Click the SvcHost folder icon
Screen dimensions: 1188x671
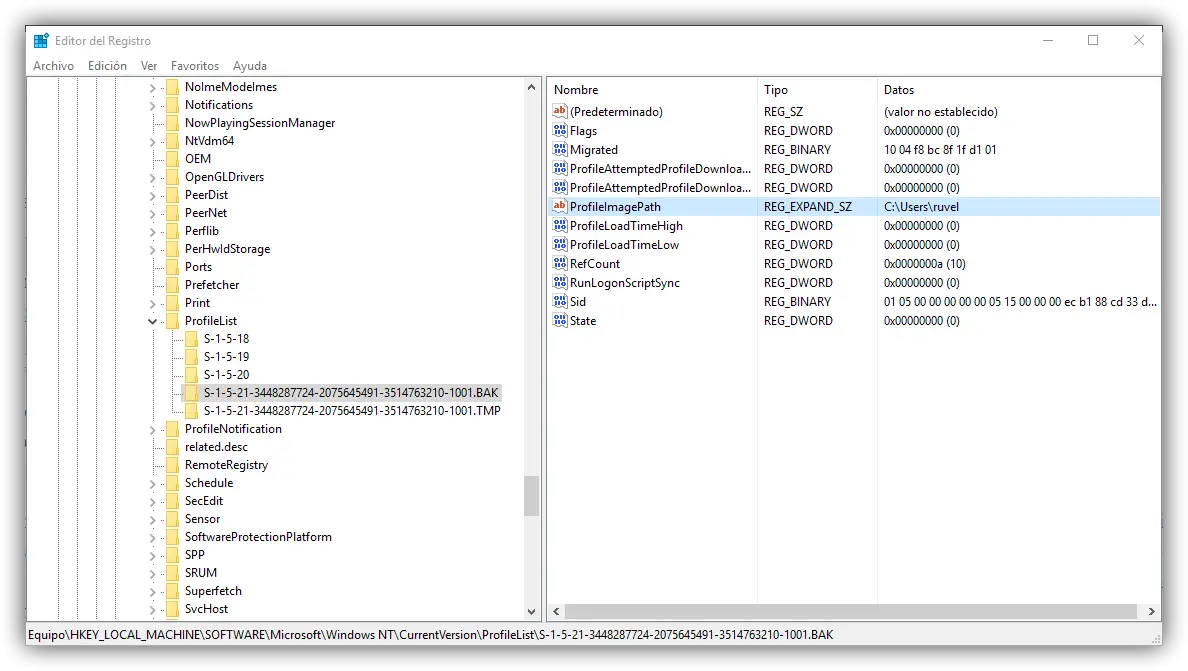click(173, 608)
